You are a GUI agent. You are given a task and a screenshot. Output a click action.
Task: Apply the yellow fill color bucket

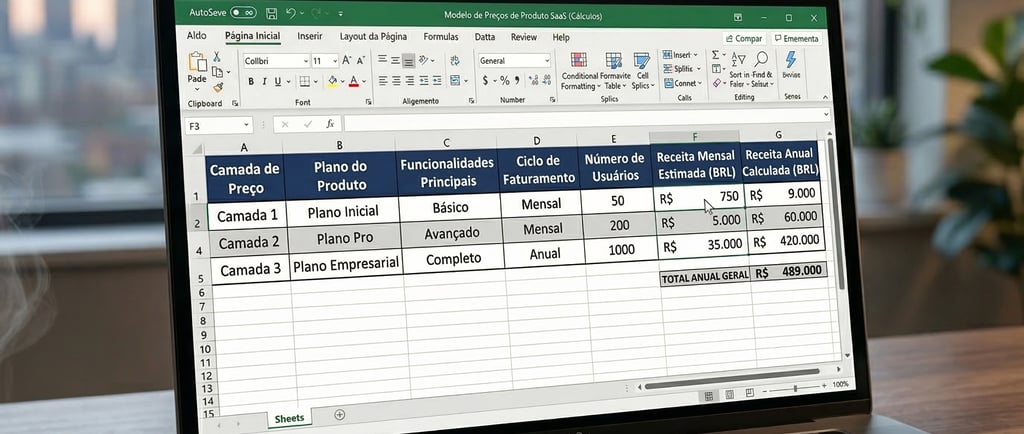pyautogui.click(x=332, y=81)
